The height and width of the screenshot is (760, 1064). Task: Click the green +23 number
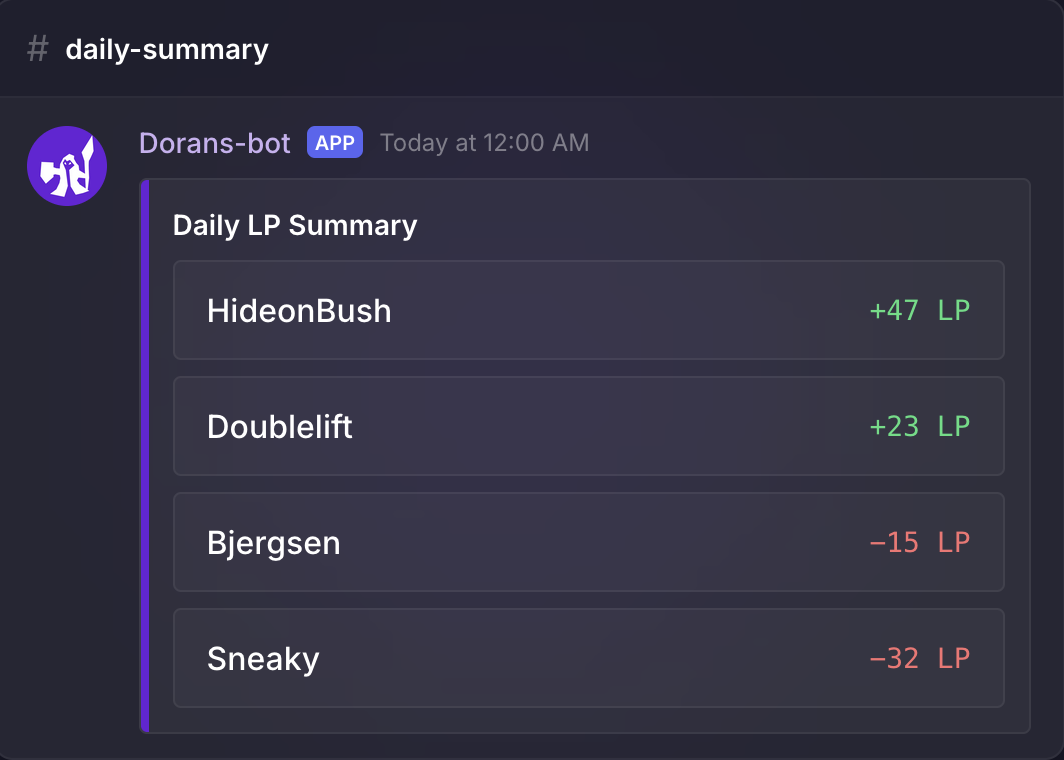[x=894, y=426]
